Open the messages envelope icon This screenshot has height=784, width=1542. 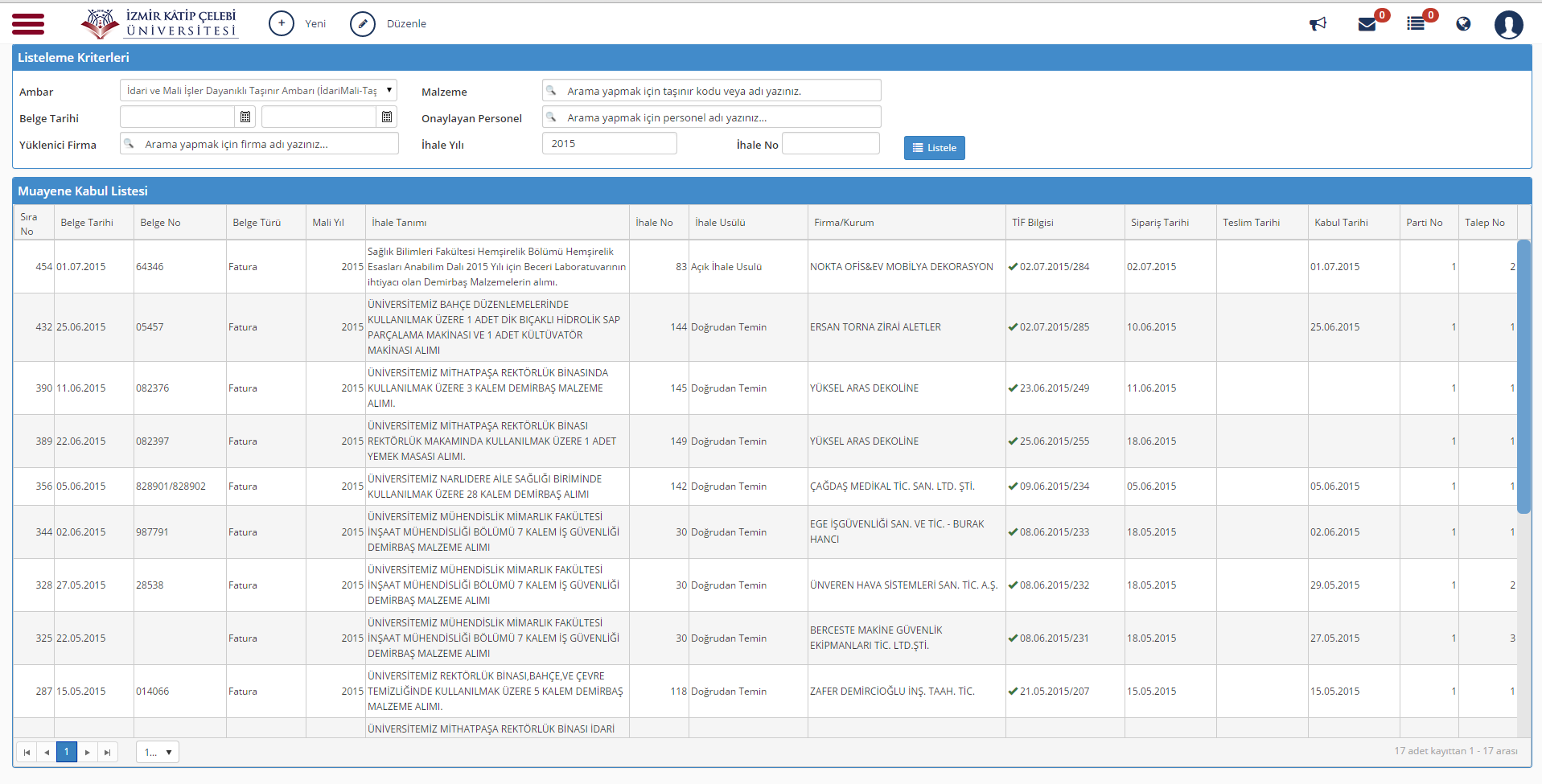point(1367,24)
